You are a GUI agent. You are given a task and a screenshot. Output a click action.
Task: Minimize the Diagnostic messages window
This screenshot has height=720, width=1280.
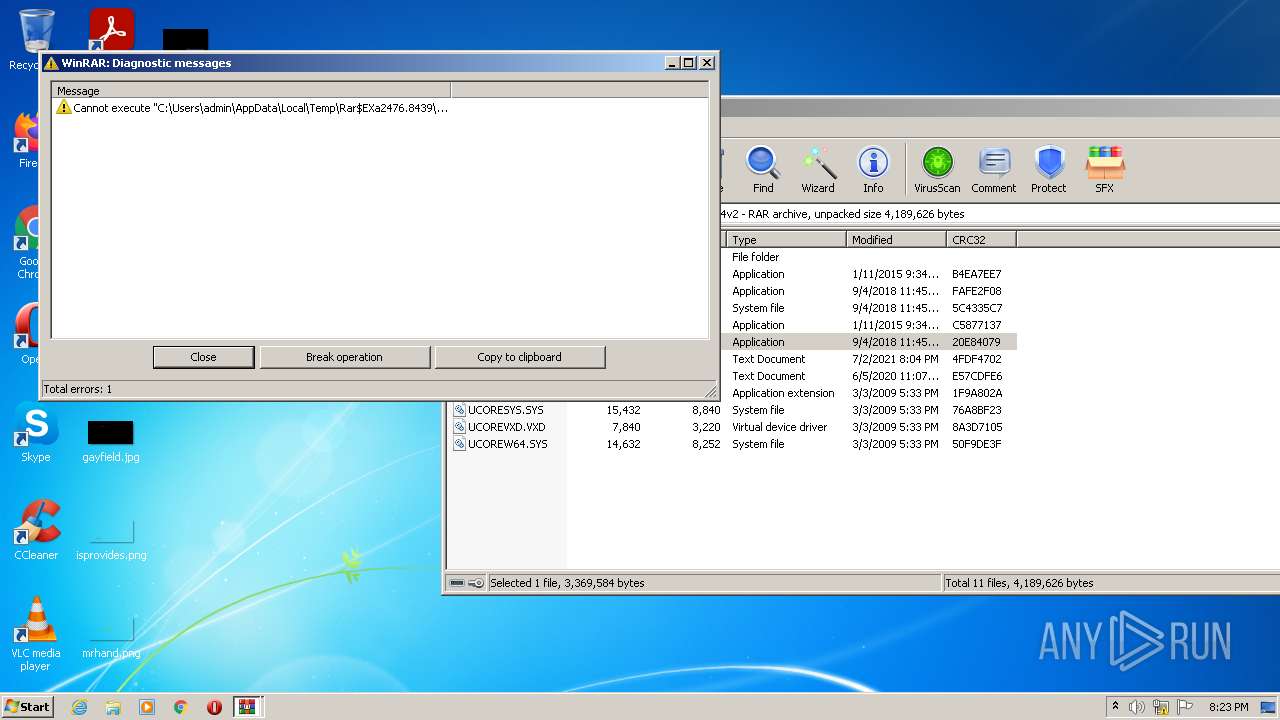point(672,63)
